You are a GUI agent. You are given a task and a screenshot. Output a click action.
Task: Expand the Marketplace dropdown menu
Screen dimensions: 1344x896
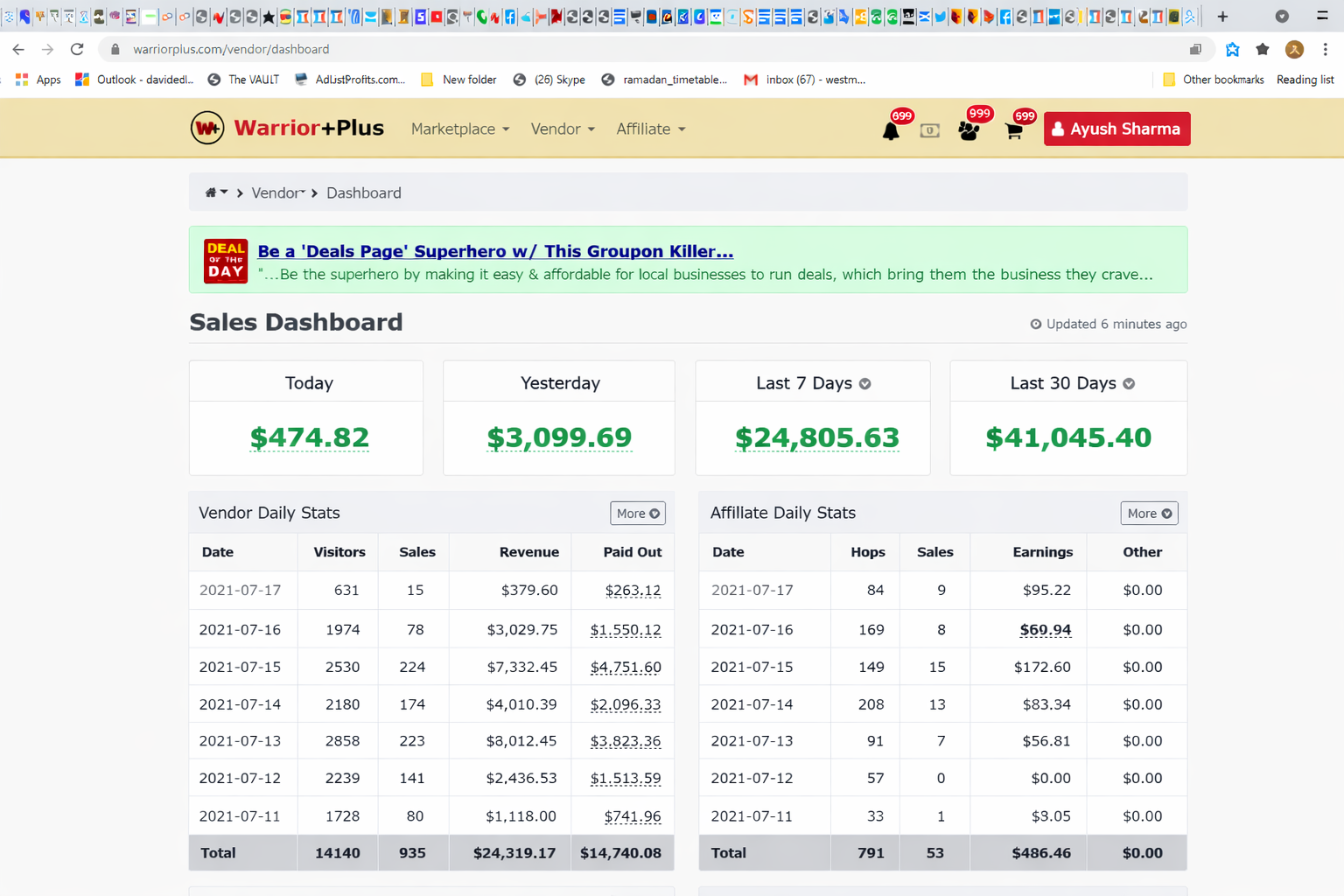click(459, 129)
